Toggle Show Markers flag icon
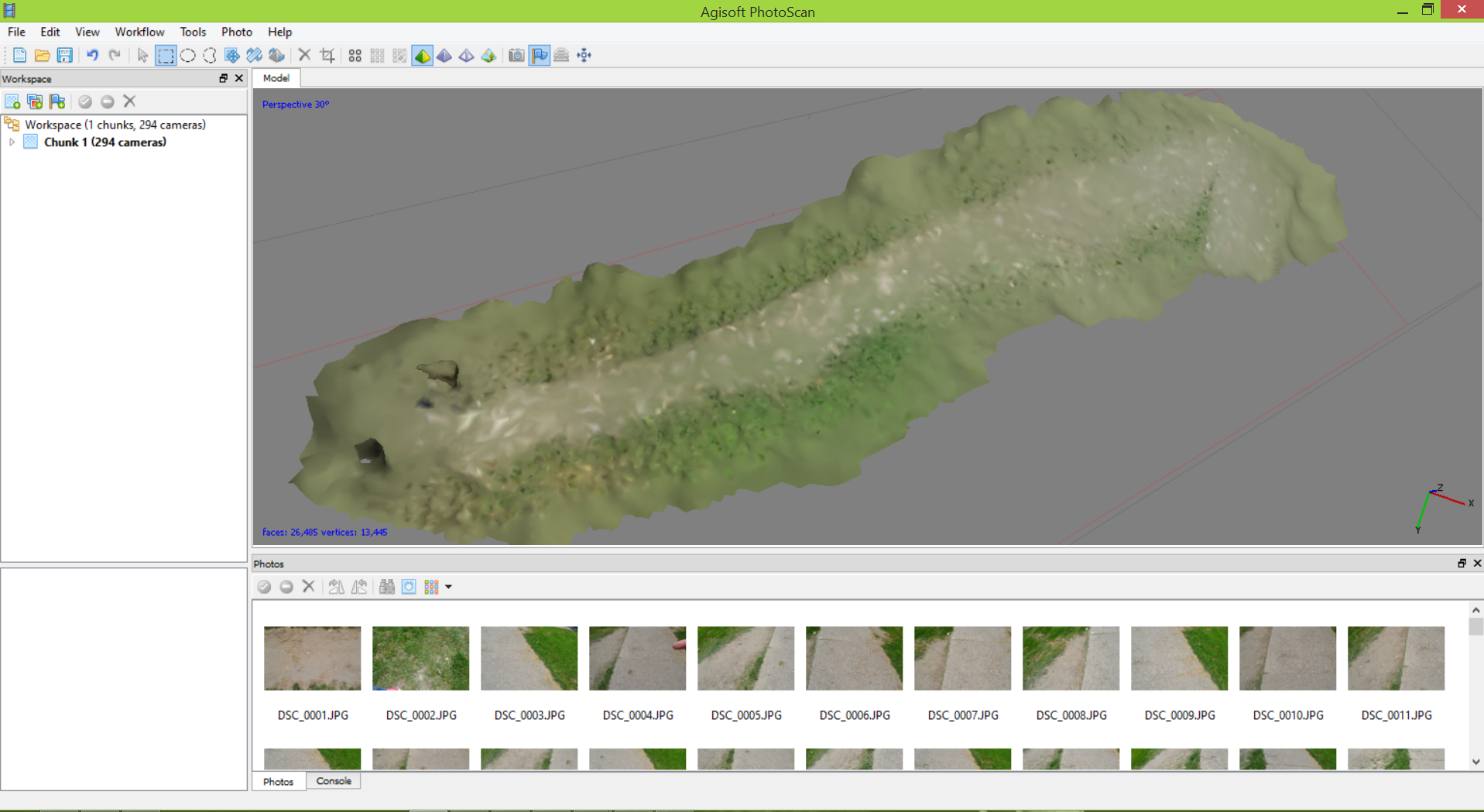1484x812 pixels. 540,56
